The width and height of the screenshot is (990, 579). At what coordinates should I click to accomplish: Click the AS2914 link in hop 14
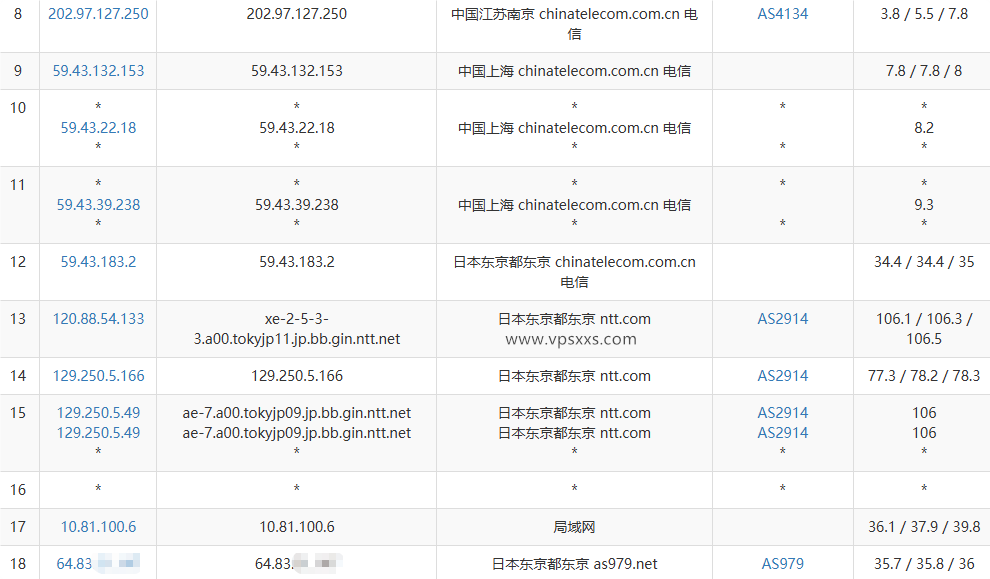(782, 376)
